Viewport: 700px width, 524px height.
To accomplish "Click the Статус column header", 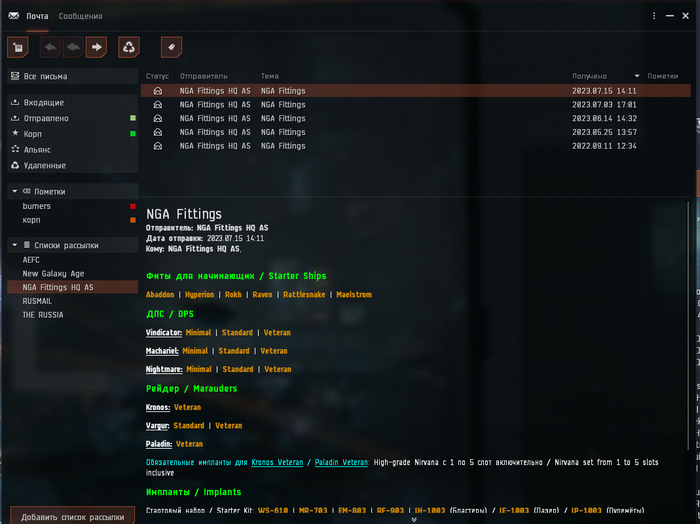I will 157,76.
